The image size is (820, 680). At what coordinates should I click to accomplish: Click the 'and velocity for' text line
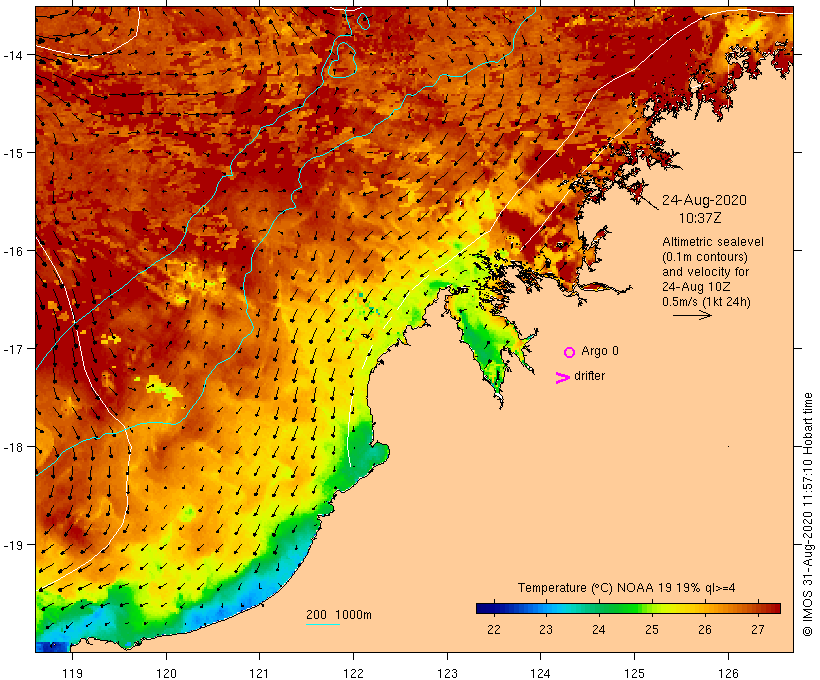(x=705, y=272)
